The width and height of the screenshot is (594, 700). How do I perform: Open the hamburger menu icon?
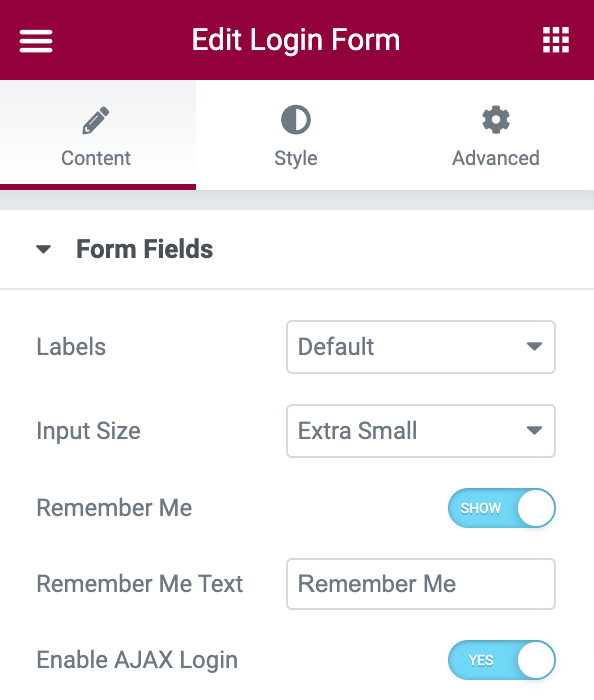point(36,41)
